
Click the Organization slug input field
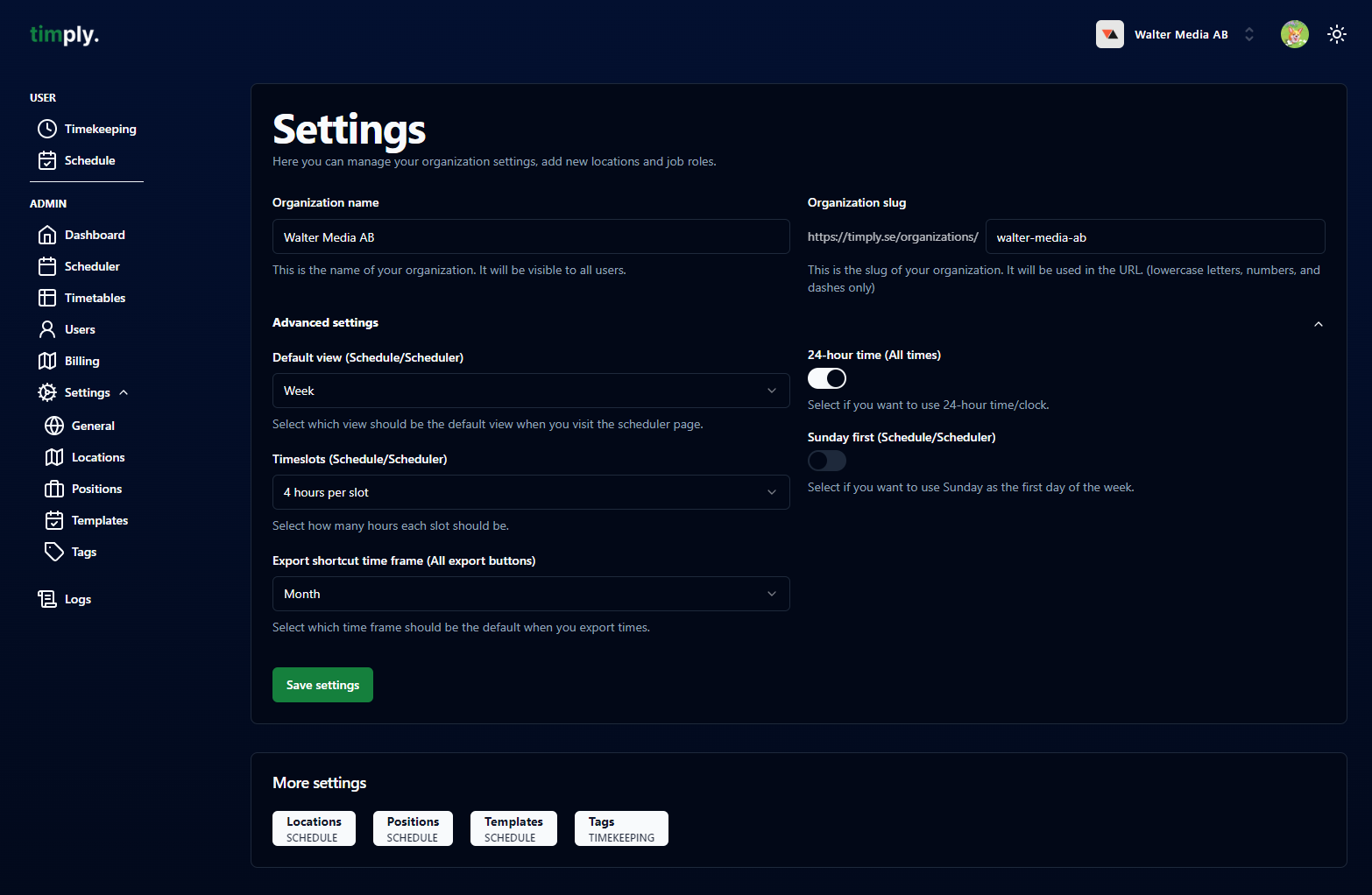tap(1155, 236)
